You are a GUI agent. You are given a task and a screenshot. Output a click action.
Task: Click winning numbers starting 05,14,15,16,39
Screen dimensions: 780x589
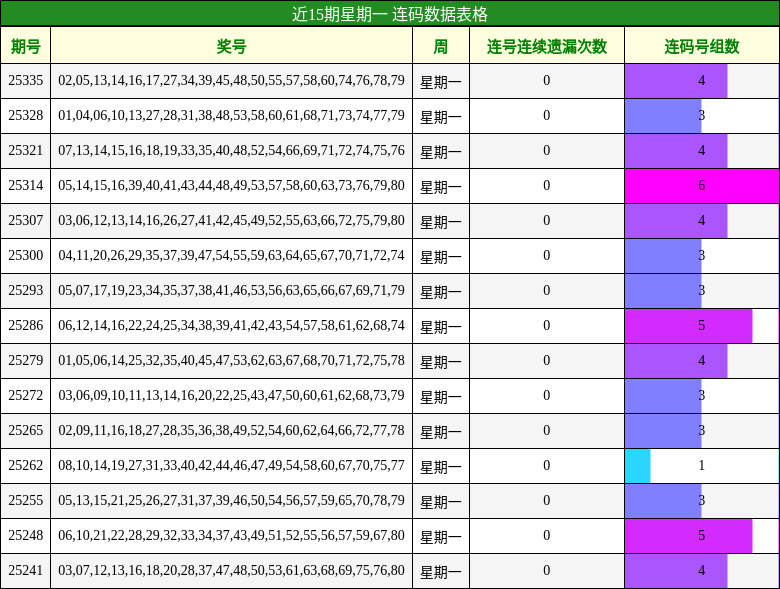pos(231,186)
